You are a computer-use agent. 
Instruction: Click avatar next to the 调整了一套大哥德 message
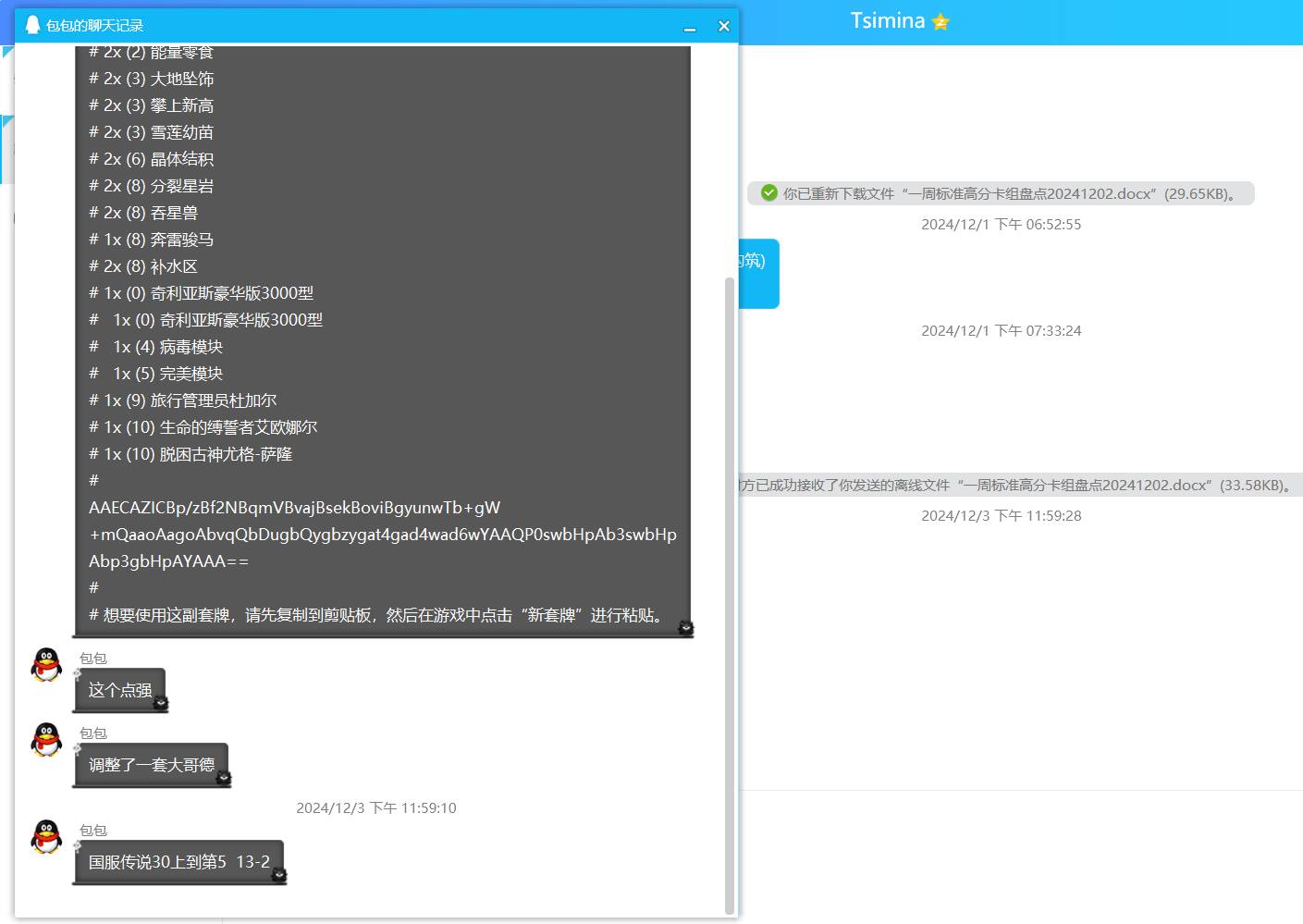[x=46, y=740]
